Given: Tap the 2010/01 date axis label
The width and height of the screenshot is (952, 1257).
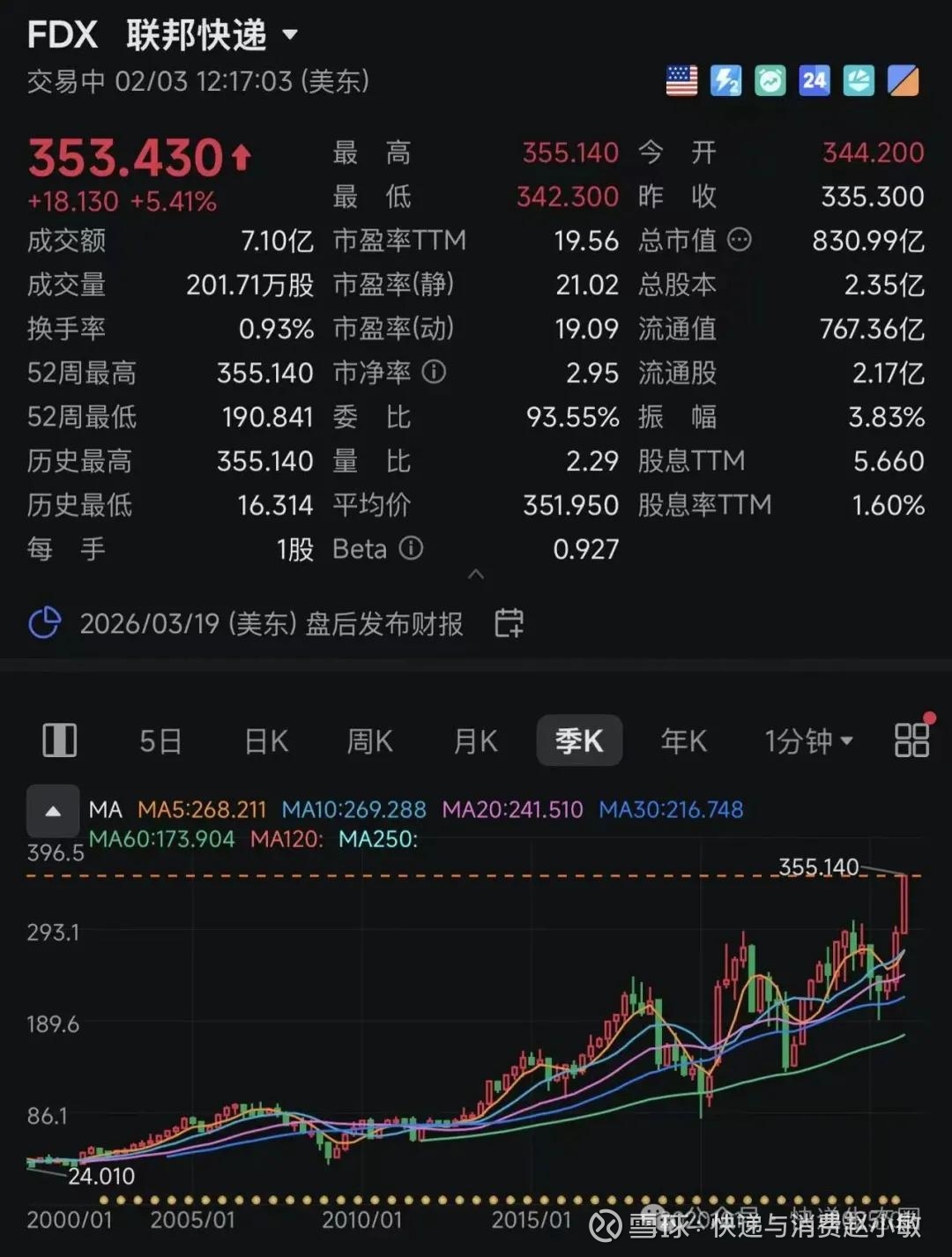Looking at the screenshot, I should 361,1220.
